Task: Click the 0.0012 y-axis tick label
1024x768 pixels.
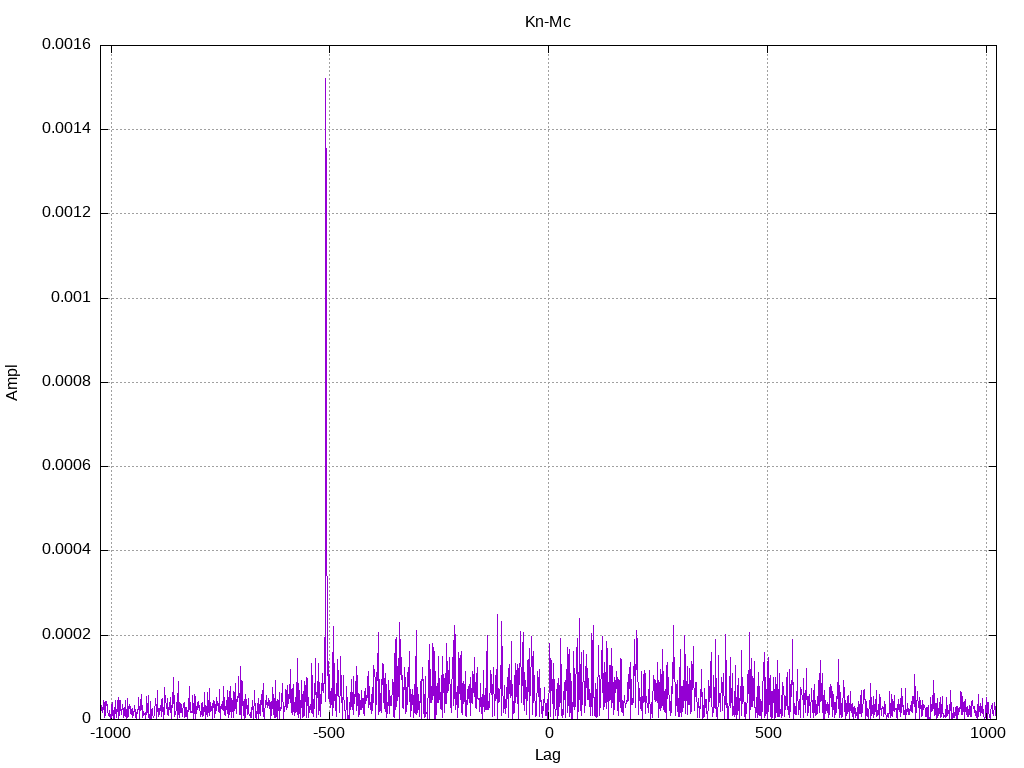Action: click(x=66, y=213)
